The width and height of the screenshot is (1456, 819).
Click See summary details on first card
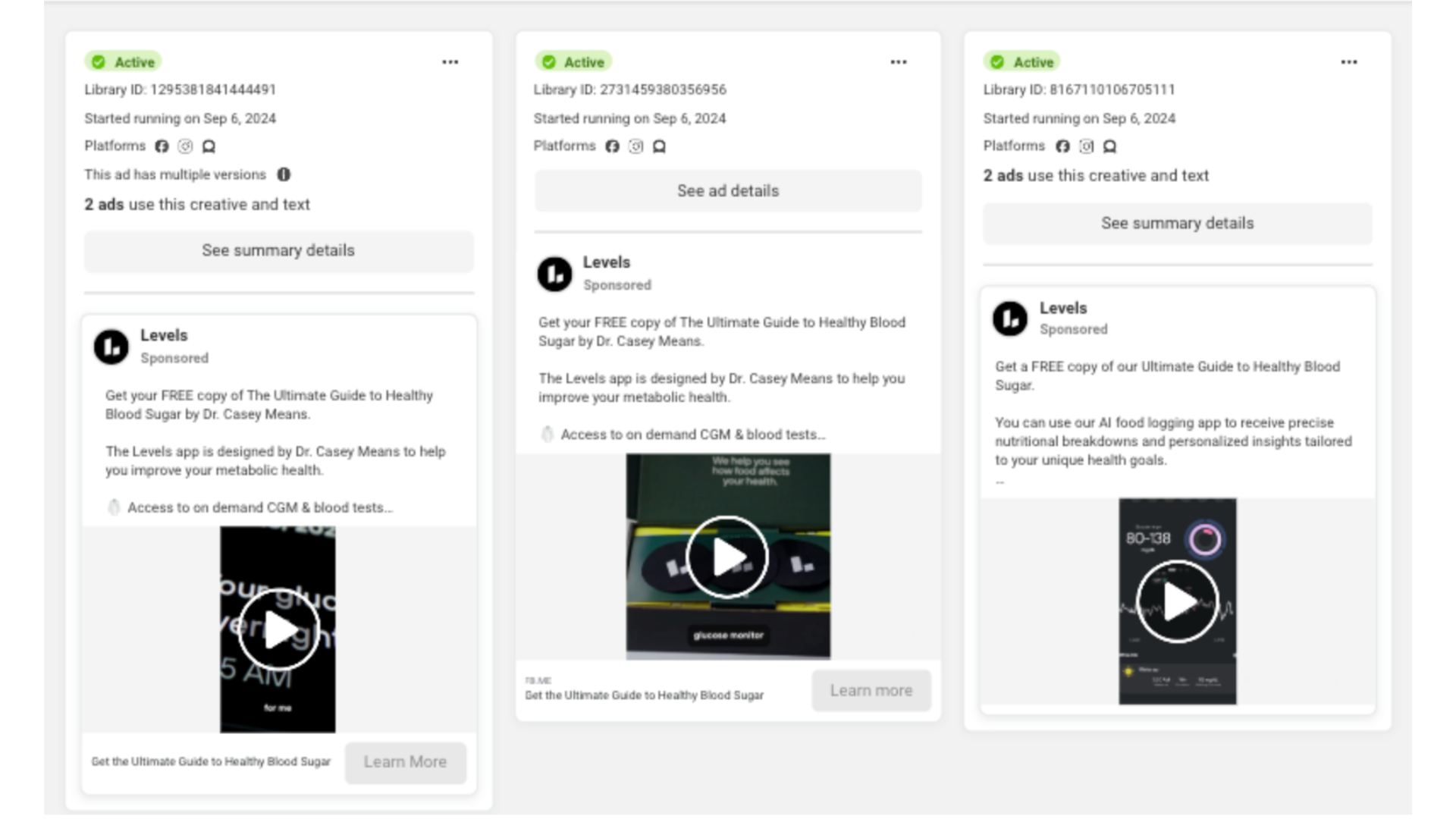[278, 251]
